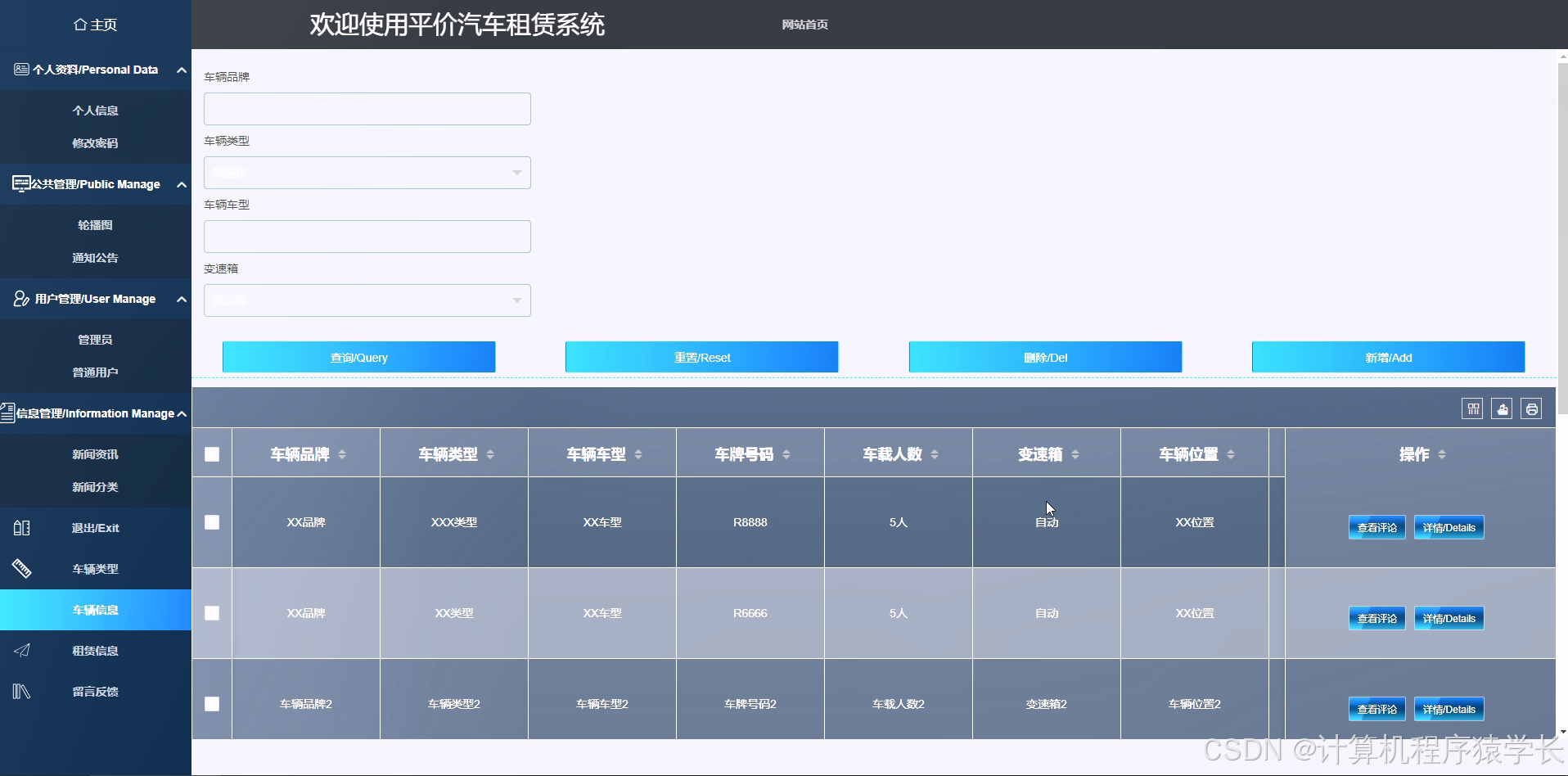The width and height of the screenshot is (1568, 776).
Task: Open the column display settings icon
Action: pos(1471,408)
